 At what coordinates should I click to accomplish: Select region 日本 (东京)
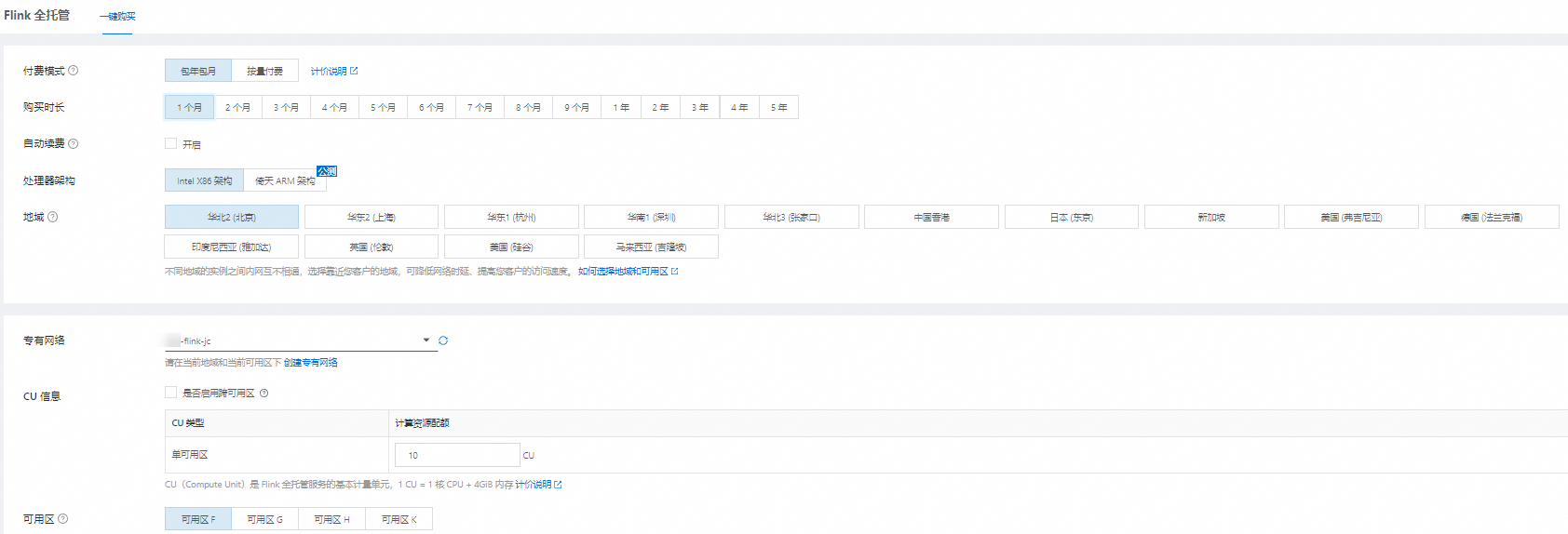[x=1072, y=217]
